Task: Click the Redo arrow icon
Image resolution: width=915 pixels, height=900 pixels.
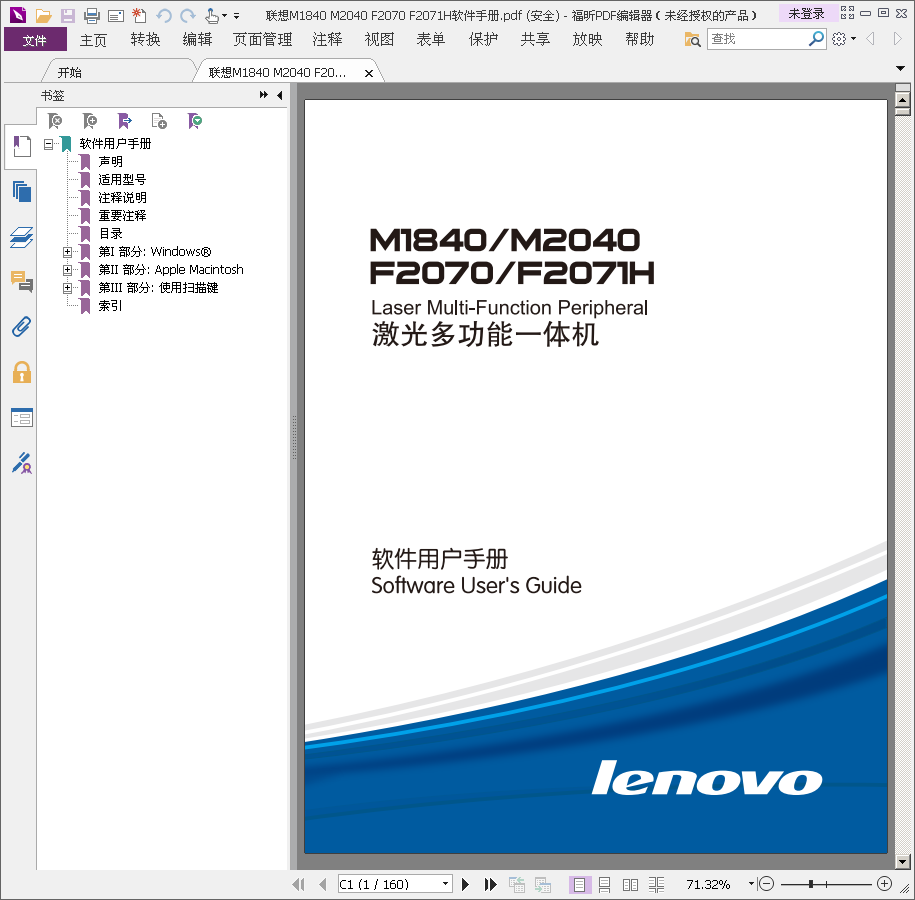Action: click(187, 16)
